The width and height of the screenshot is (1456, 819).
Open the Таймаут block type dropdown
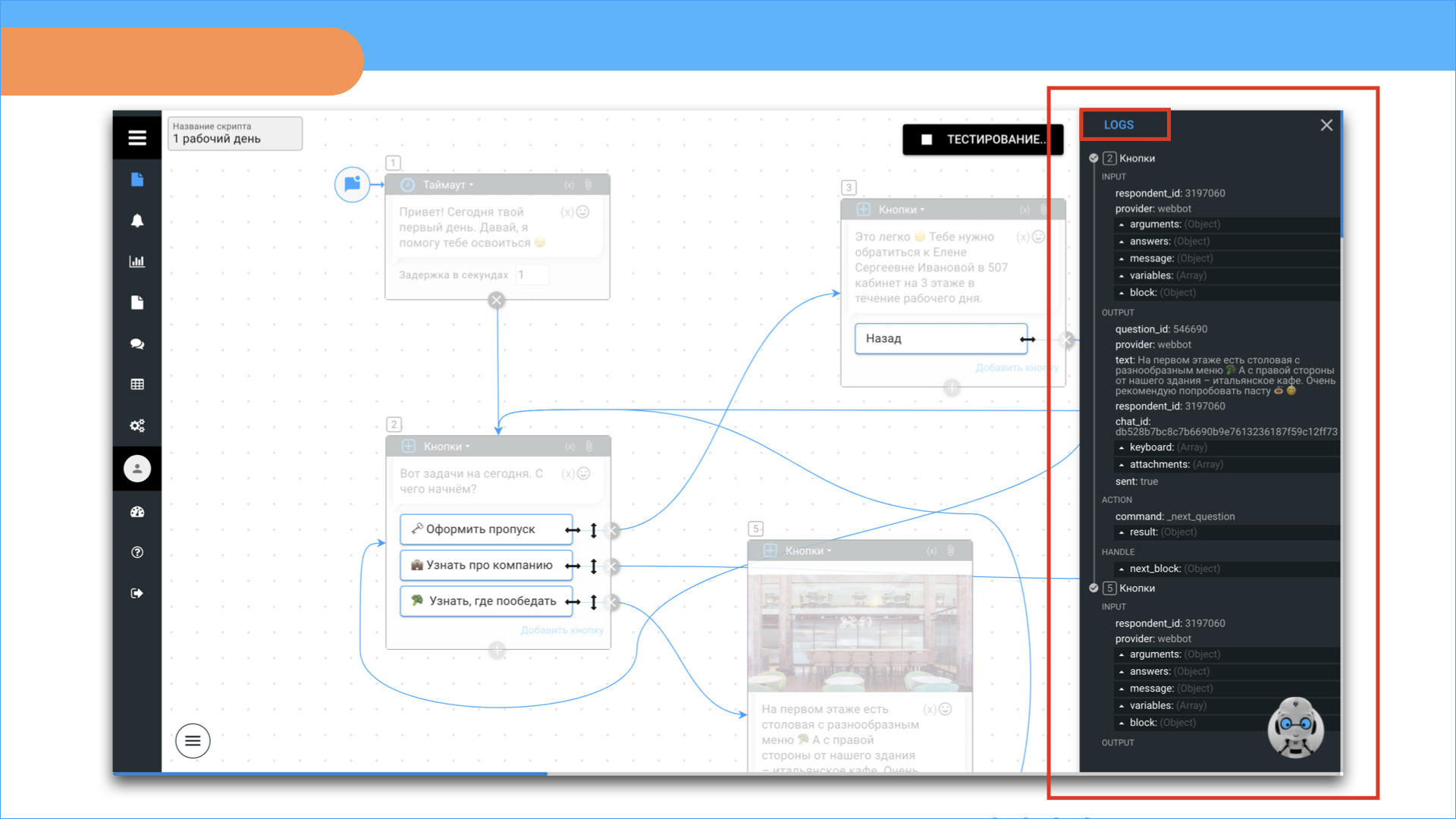click(x=447, y=184)
